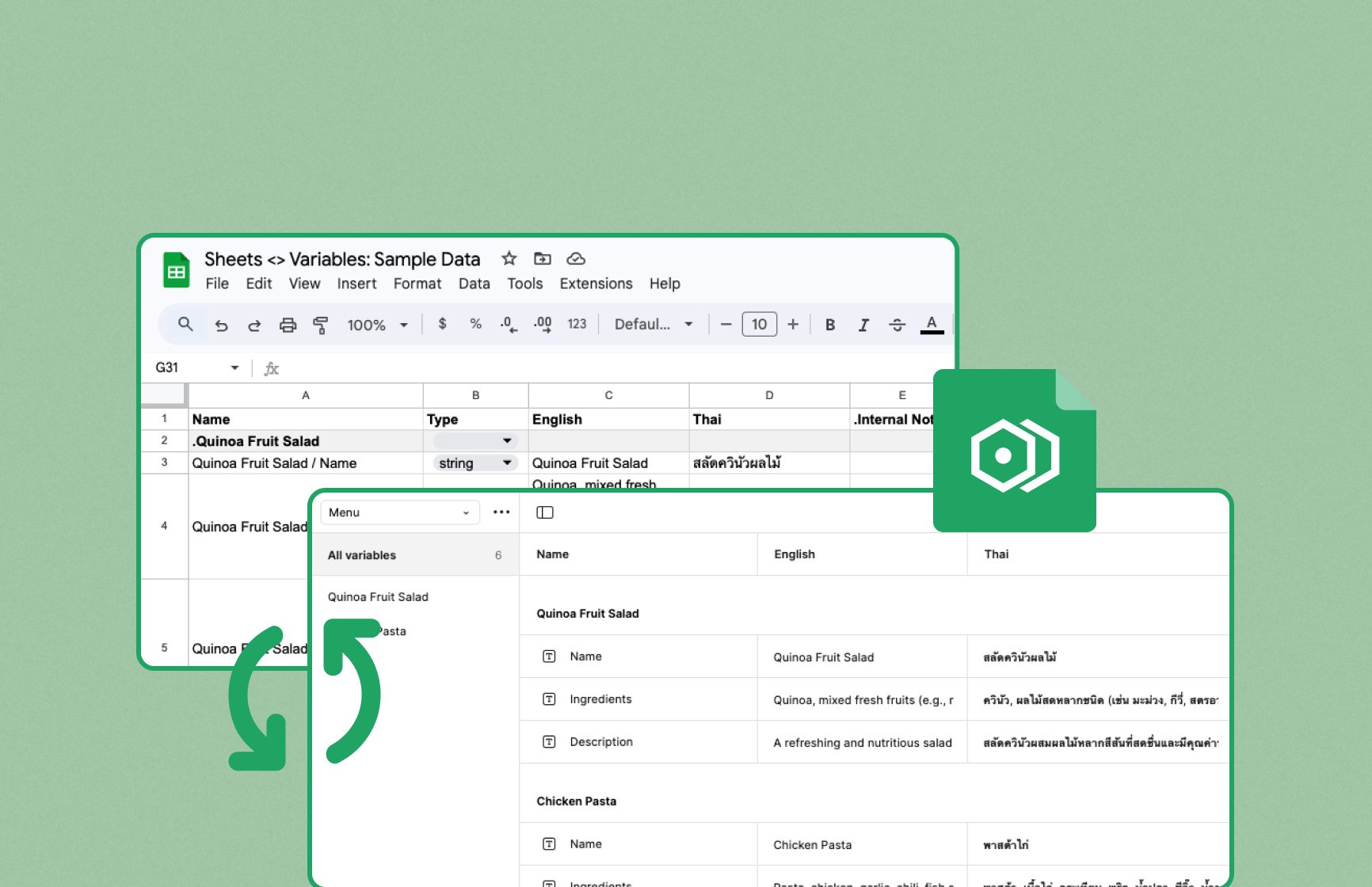
Task: Select All variables in sidebar
Action: 415,555
